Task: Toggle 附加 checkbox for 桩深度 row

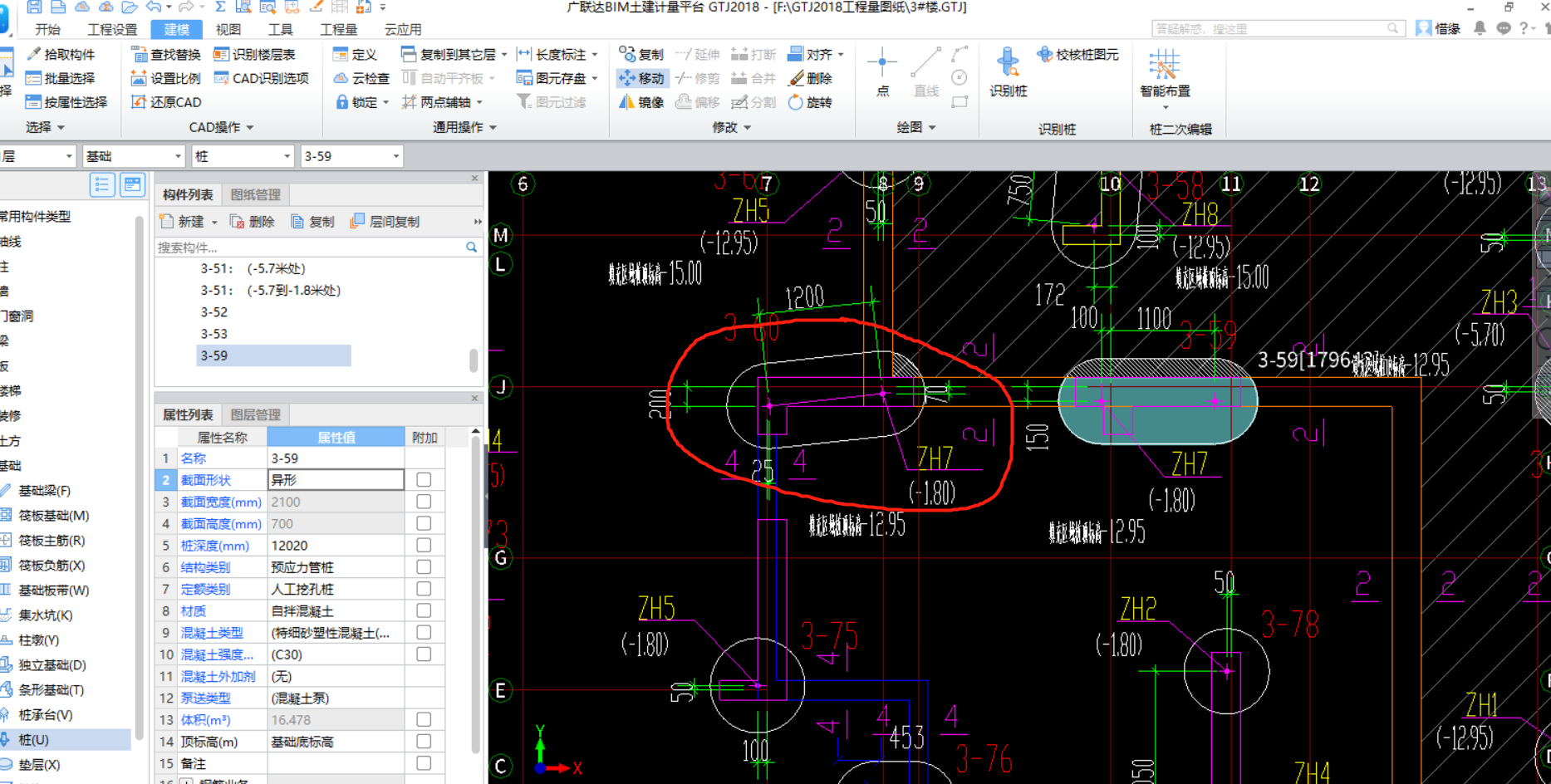Action: (x=424, y=545)
